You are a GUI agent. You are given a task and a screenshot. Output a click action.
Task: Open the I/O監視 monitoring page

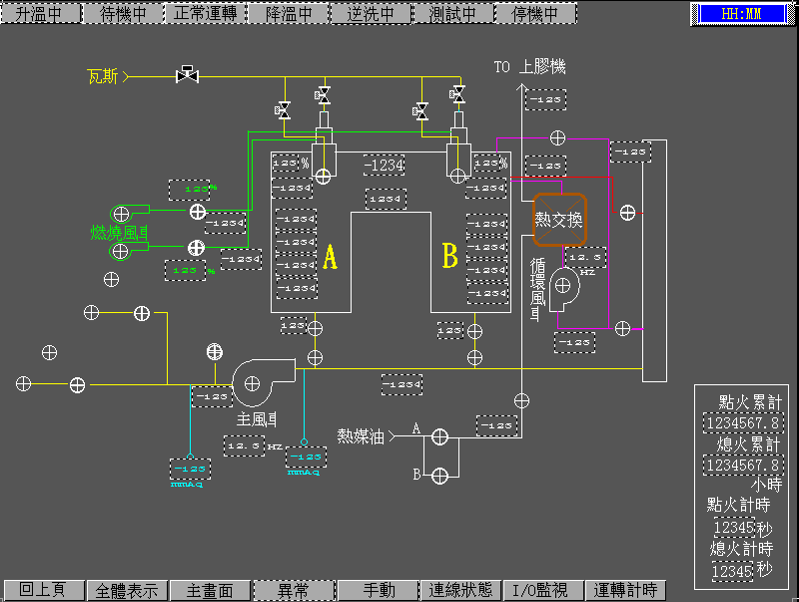(x=542, y=590)
